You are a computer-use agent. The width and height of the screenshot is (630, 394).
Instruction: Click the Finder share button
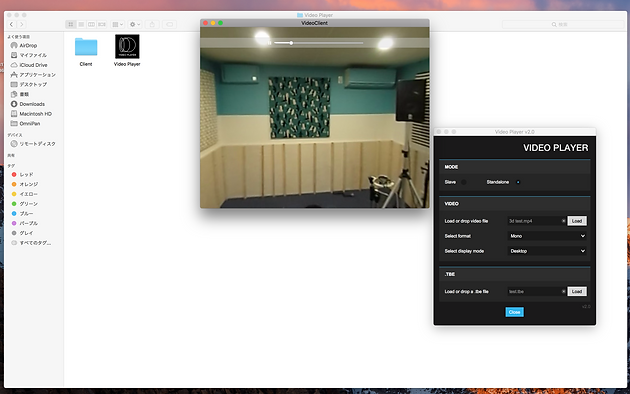click(x=152, y=24)
